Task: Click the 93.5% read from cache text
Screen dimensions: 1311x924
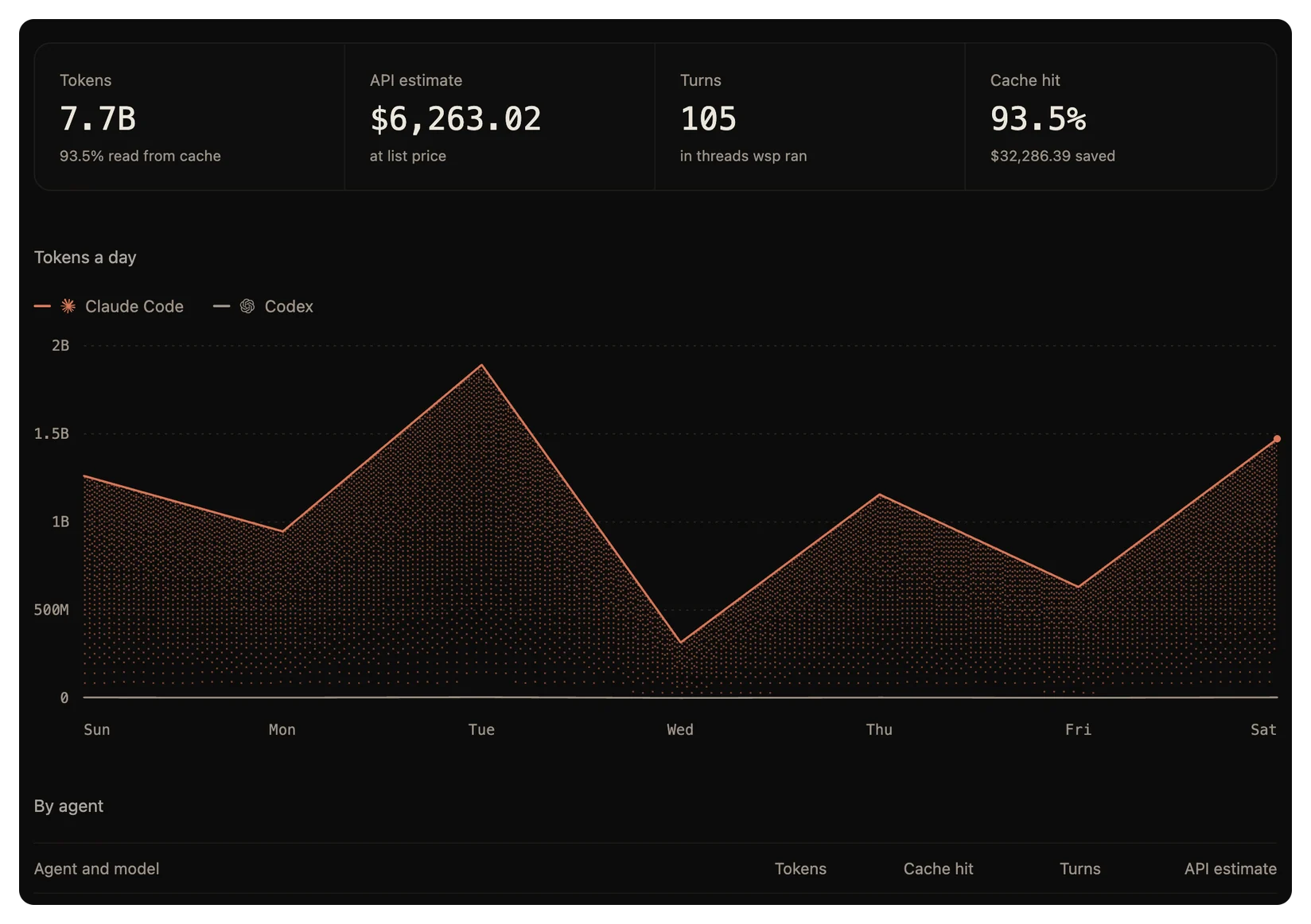Action: pyautogui.click(x=140, y=156)
